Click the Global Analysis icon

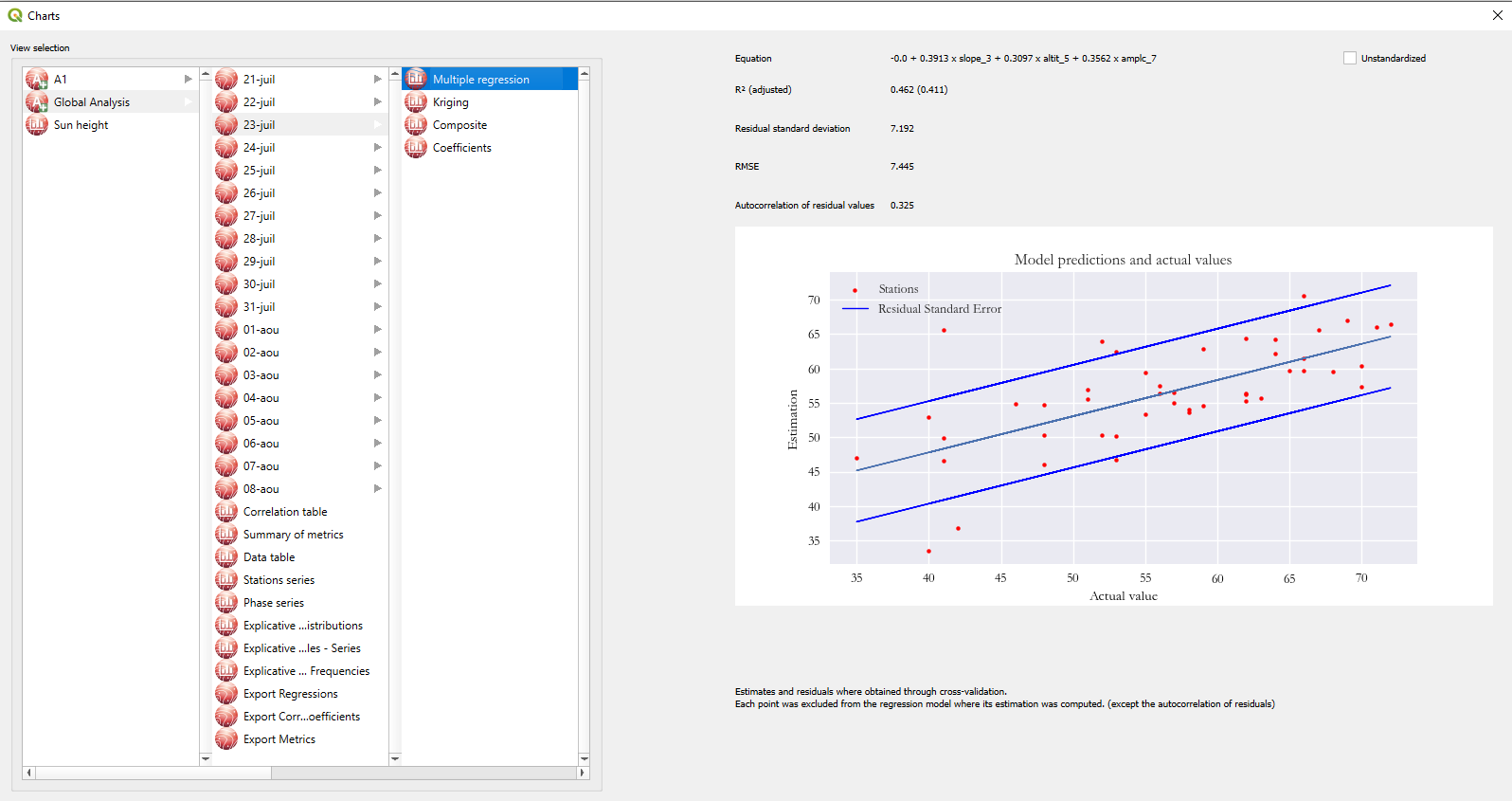pyautogui.click(x=37, y=102)
